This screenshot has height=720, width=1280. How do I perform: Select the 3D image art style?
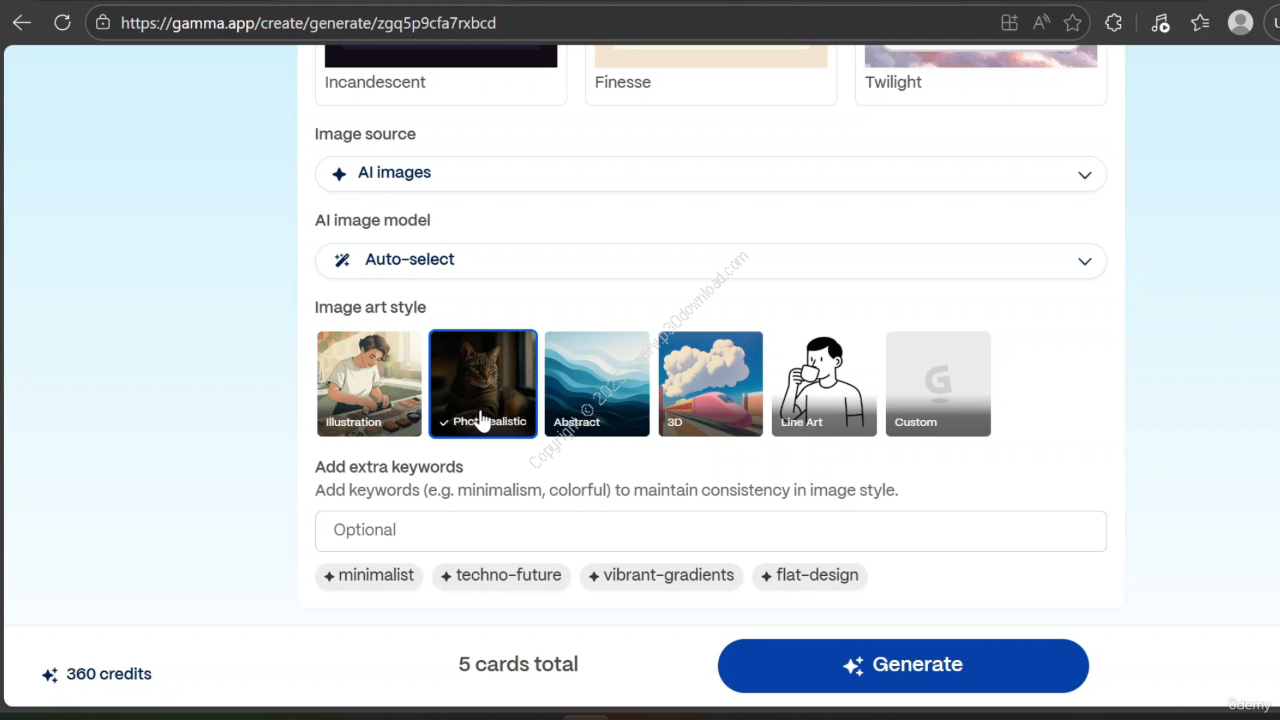point(710,384)
